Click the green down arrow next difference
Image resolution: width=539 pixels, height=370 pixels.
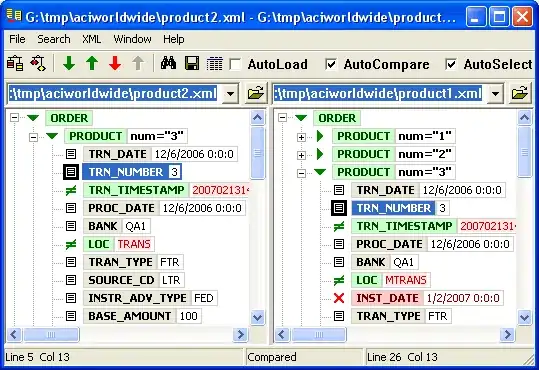(x=69, y=64)
